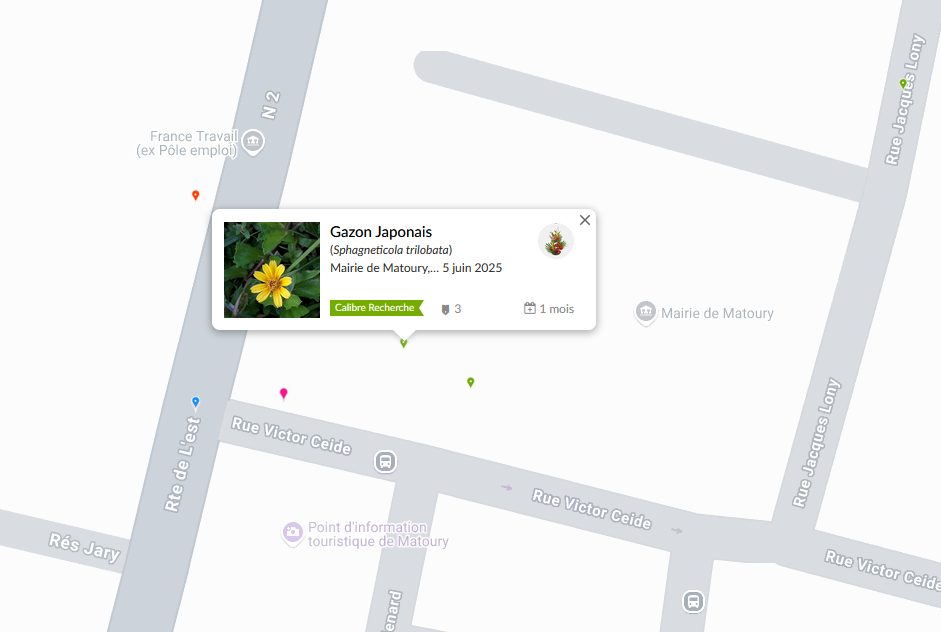Select the pink map pin above Rue Victor Ceide

(x=284, y=394)
